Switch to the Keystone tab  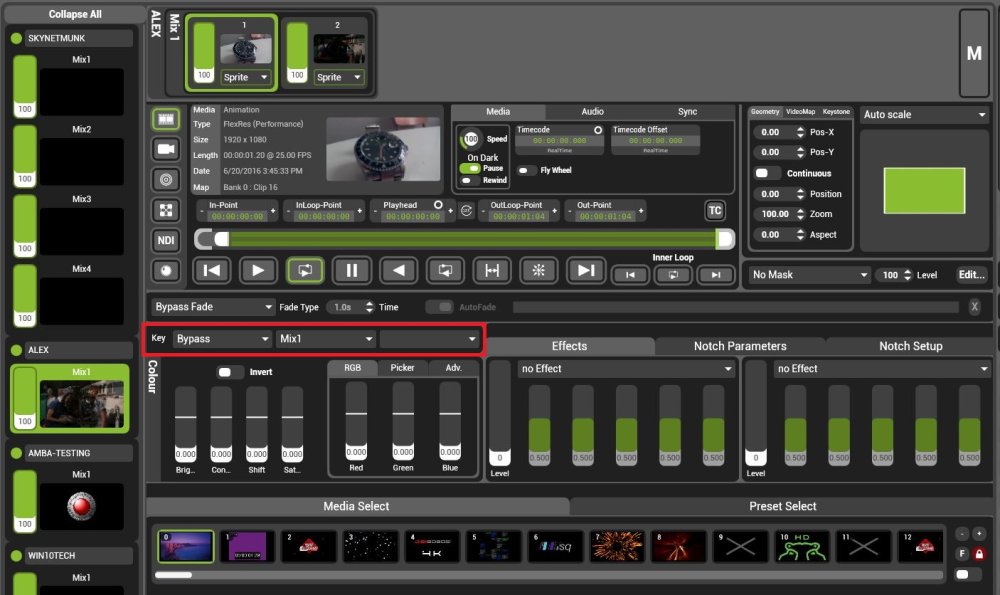pos(836,112)
